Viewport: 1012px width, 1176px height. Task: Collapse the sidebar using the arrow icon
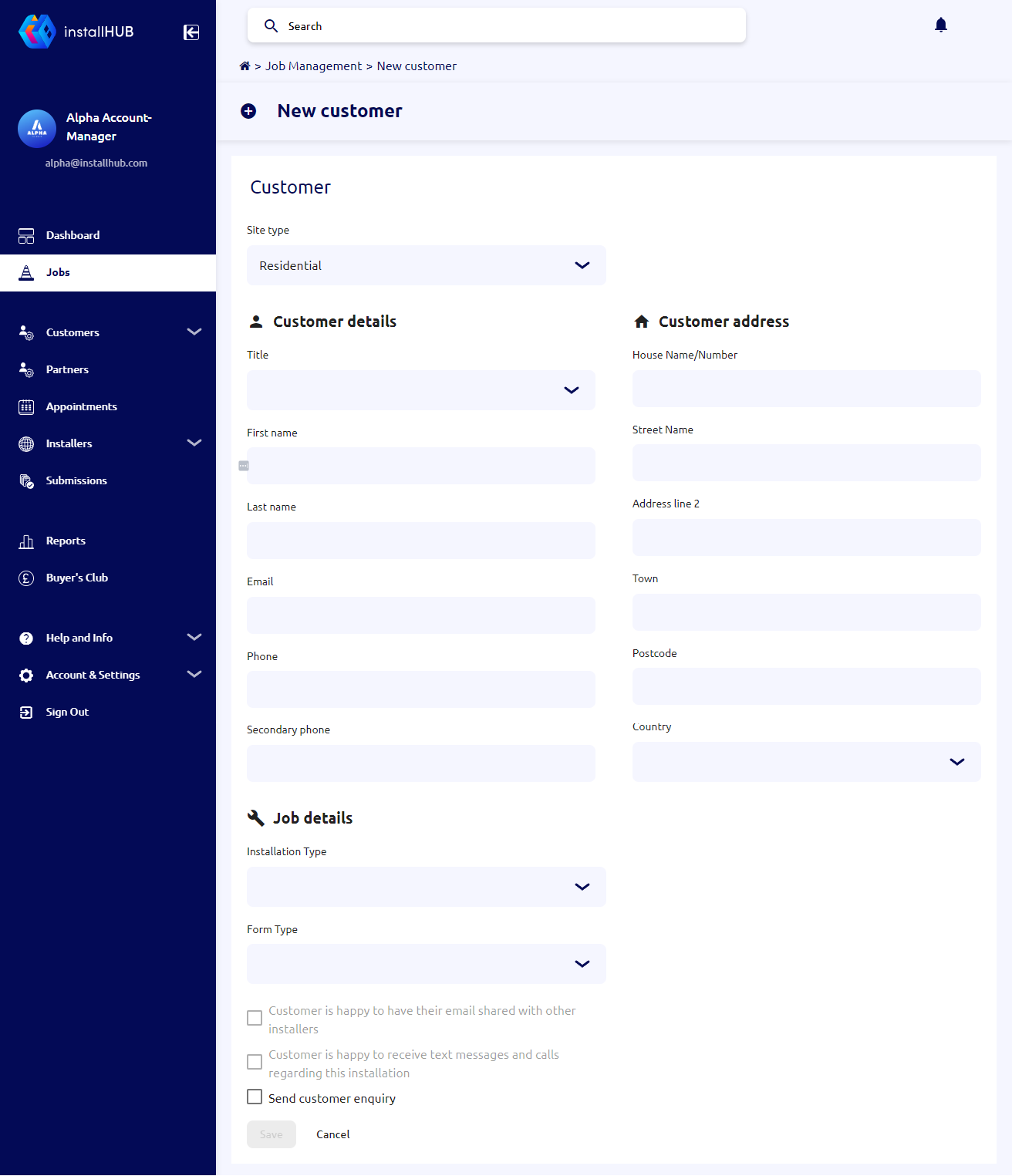[191, 32]
